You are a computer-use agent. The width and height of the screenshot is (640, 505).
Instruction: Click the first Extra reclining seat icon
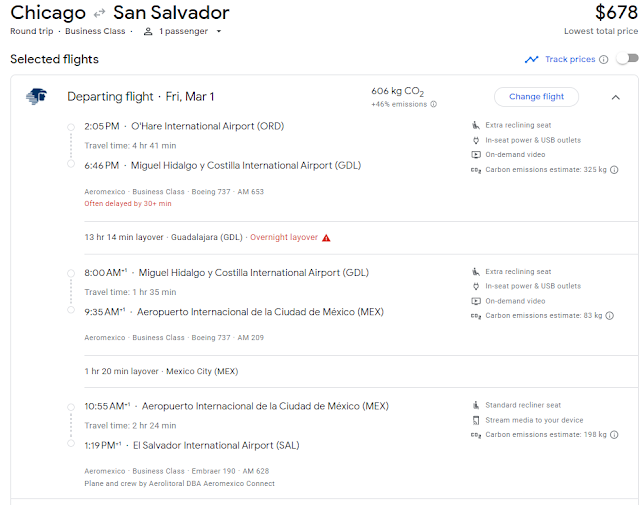pyautogui.click(x=476, y=125)
